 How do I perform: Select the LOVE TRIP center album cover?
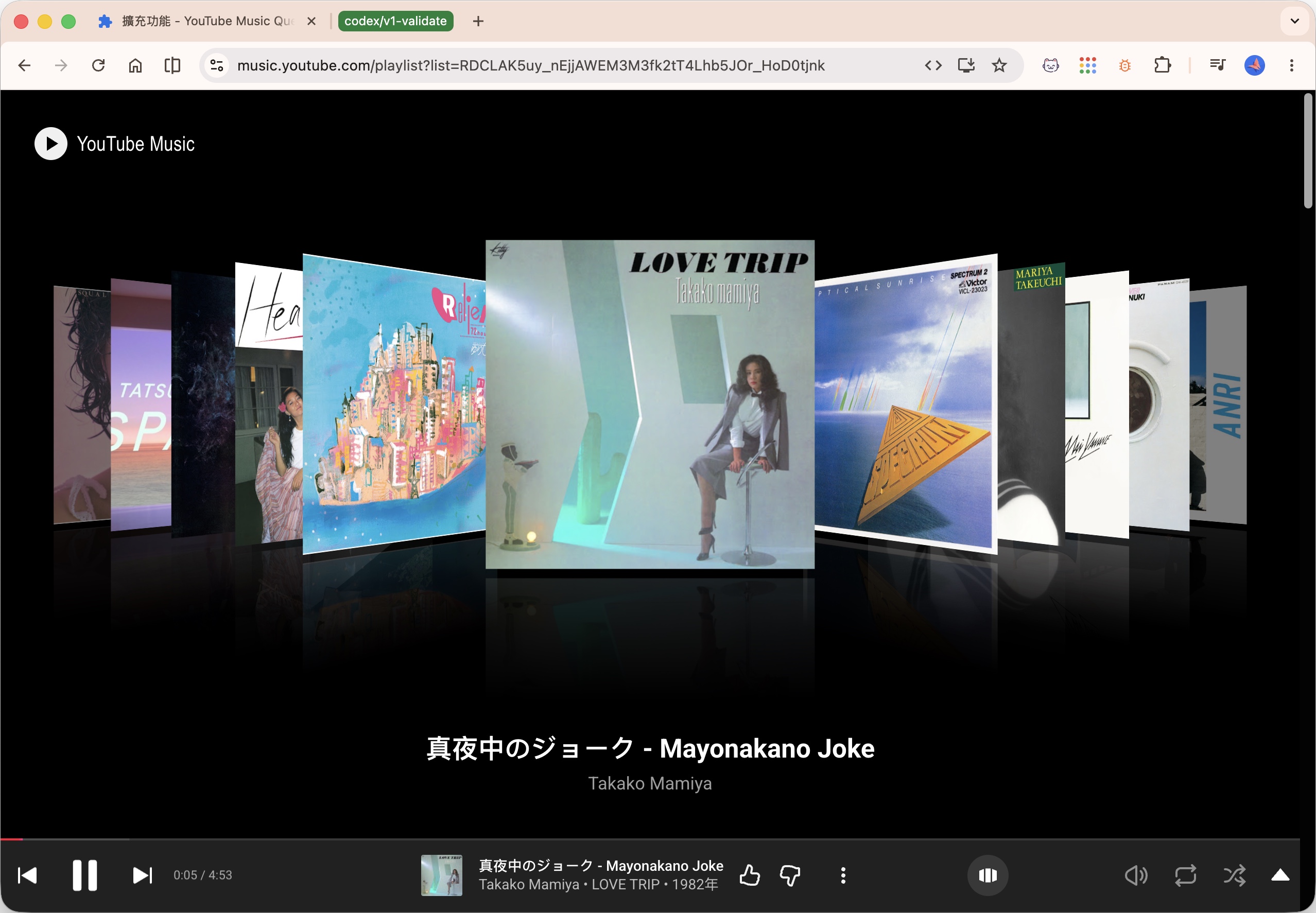point(650,404)
